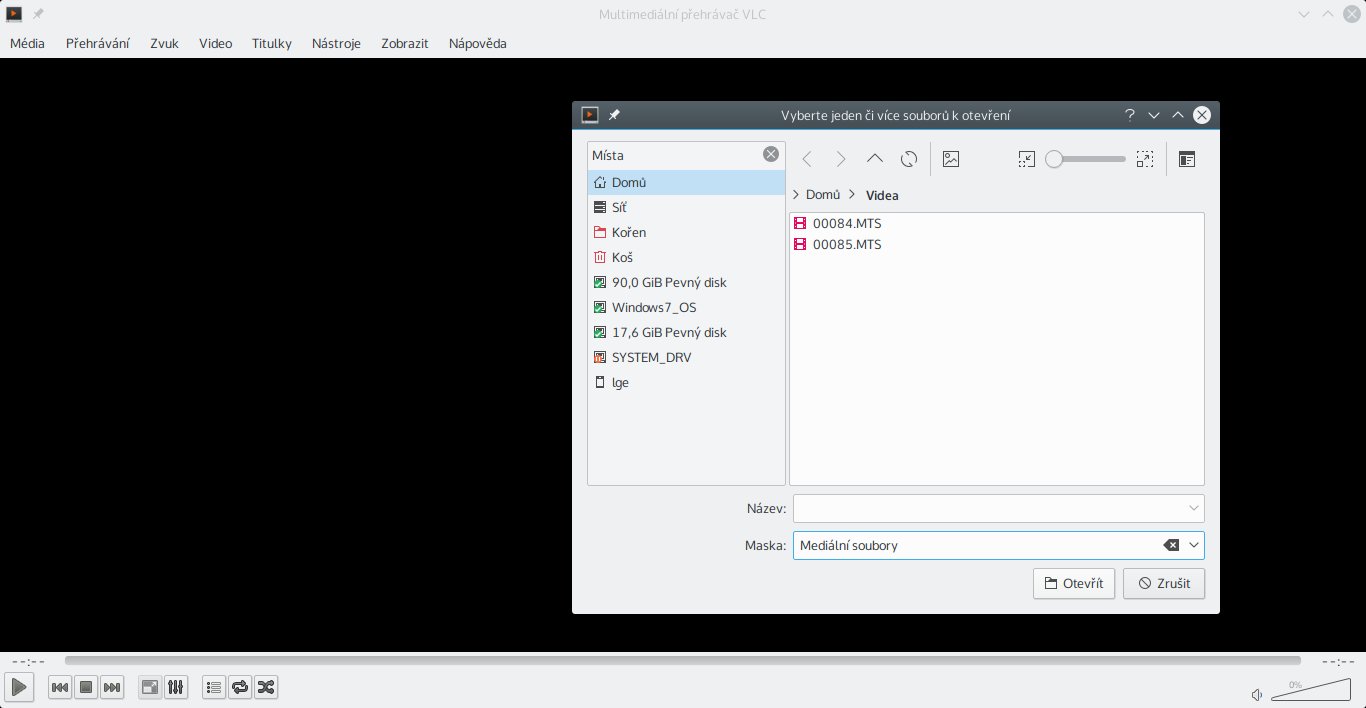Open the Přehrávání menu
The height and width of the screenshot is (708, 1366).
click(97, 43)
